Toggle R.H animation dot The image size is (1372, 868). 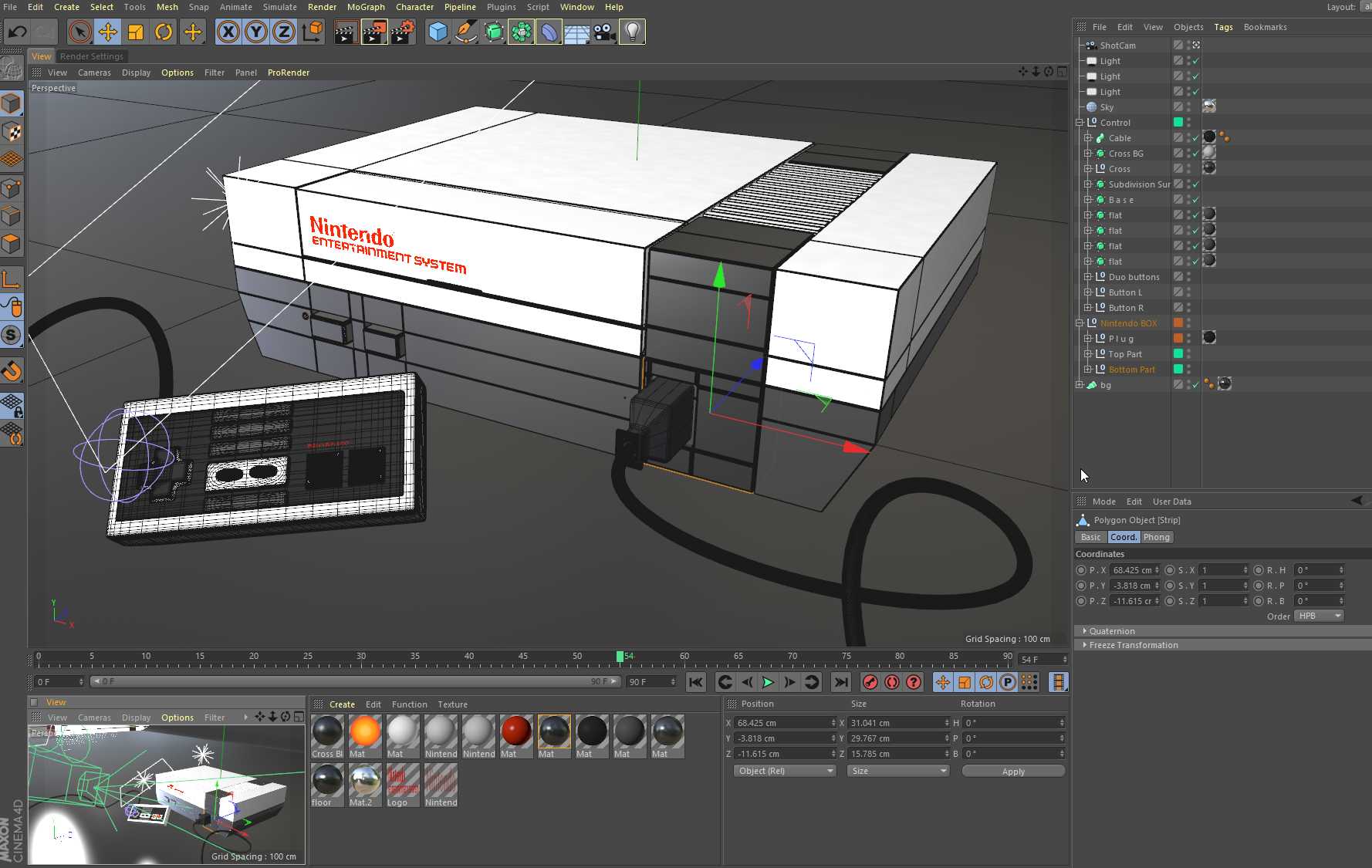1259,570
